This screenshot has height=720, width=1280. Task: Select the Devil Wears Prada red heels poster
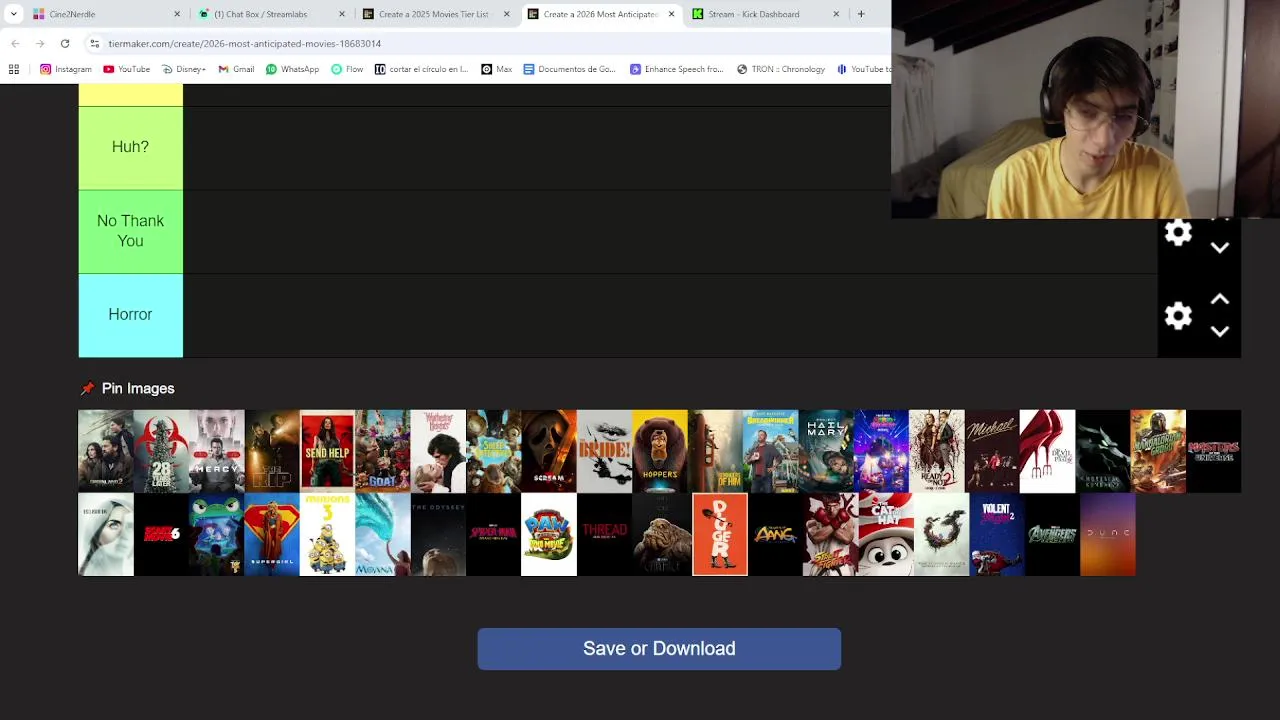coord(1047,451)
